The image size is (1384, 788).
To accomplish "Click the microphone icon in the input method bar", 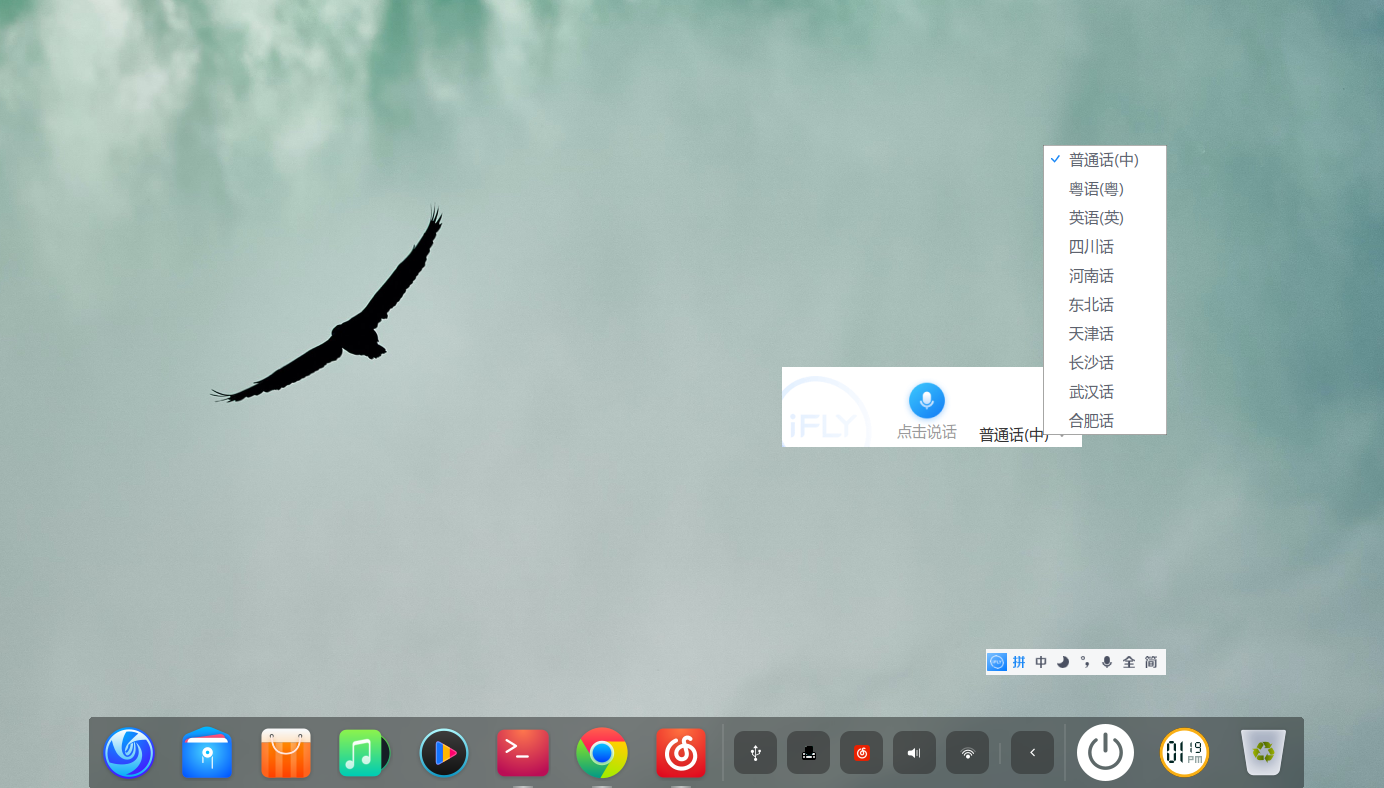I will click(1107, 662).
